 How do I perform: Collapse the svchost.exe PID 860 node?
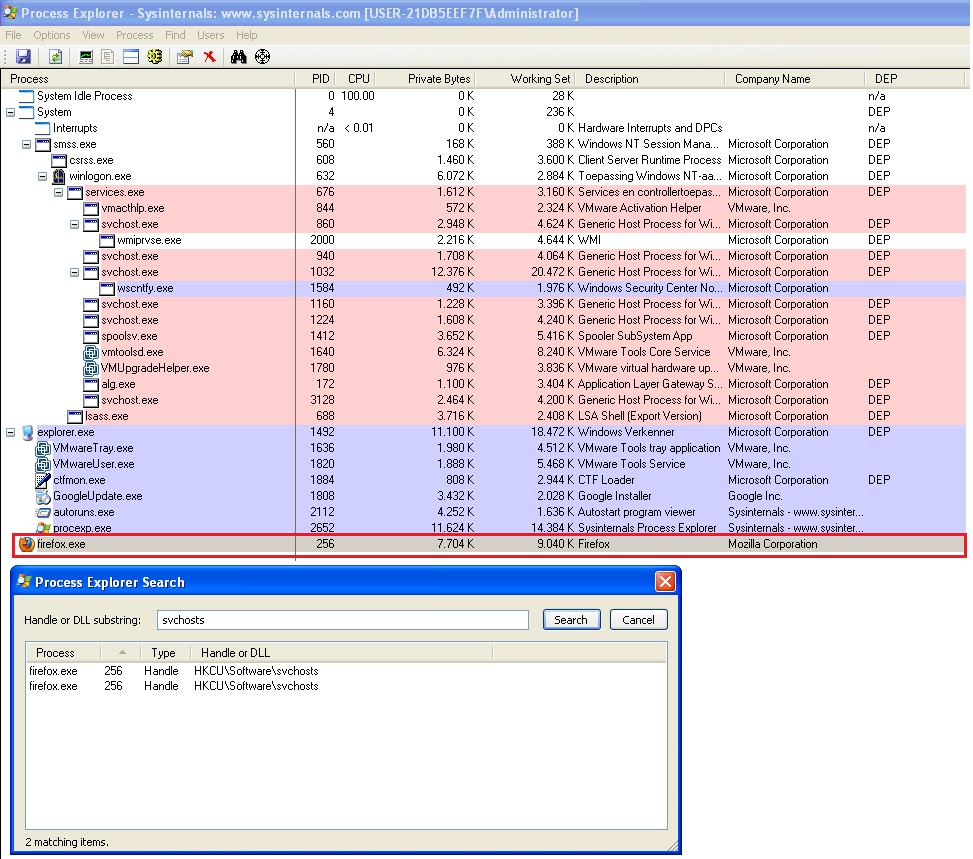[x=75, y=225]
